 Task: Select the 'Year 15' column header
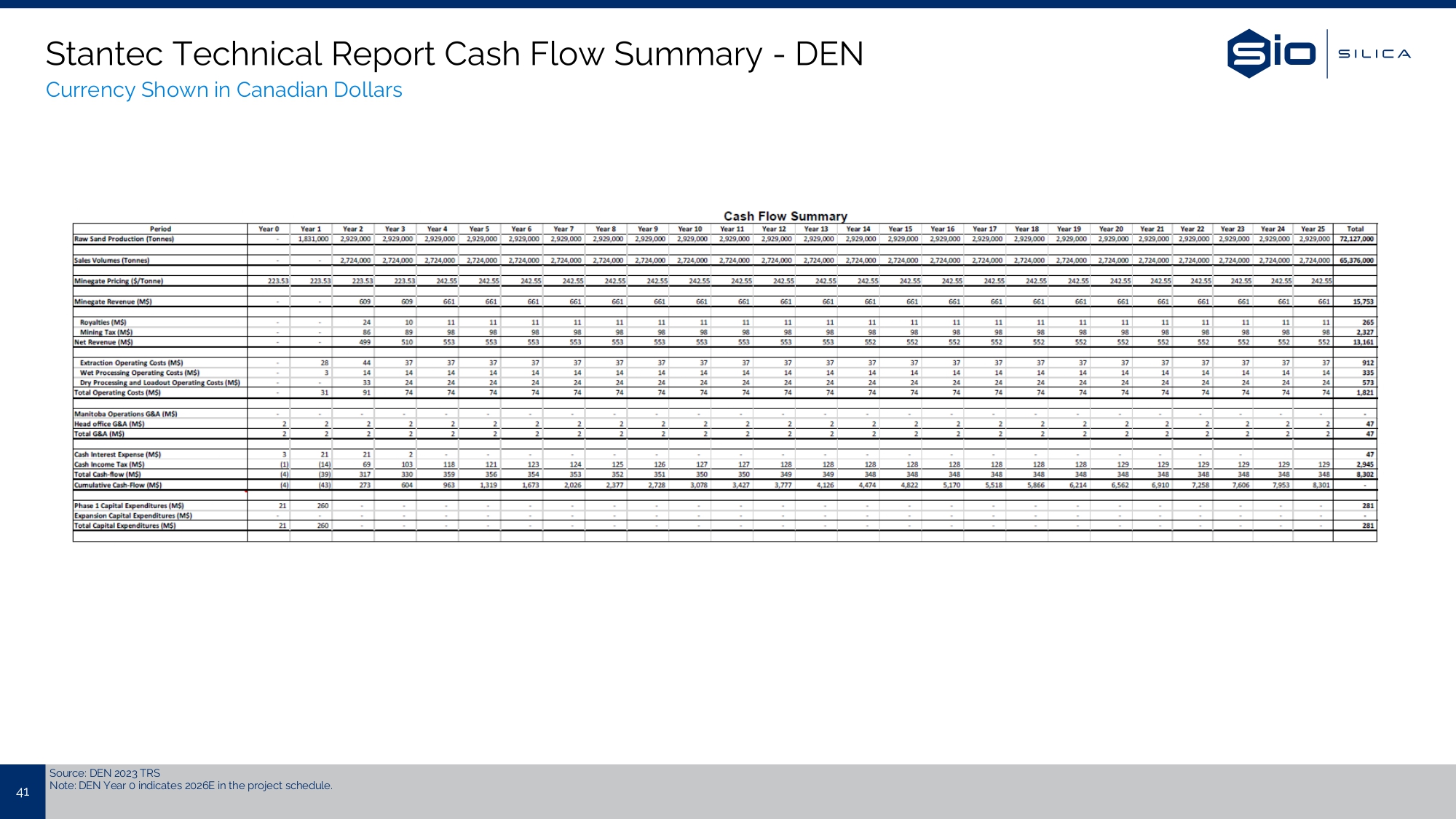tap(901, 229)
